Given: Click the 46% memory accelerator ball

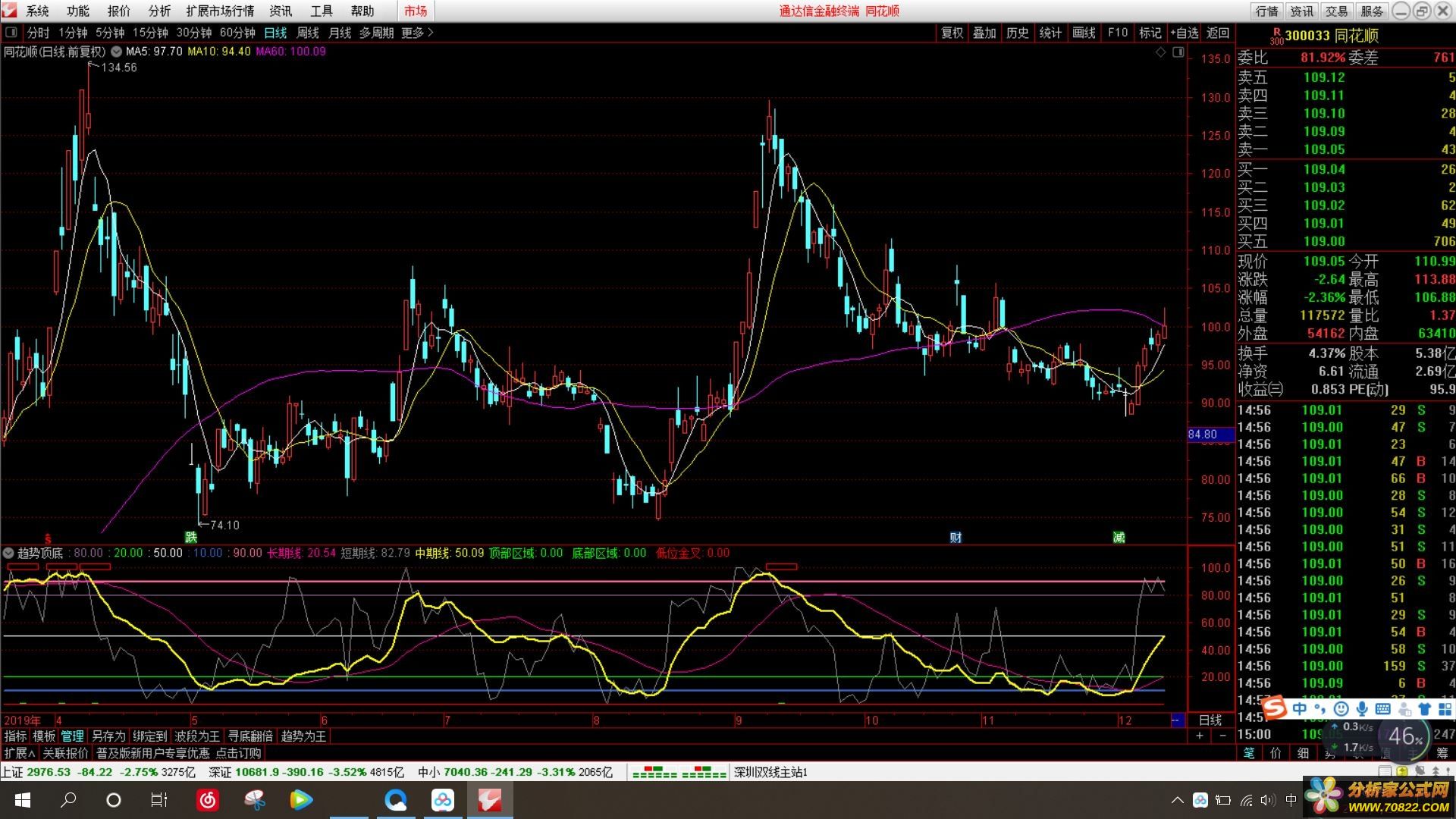Looking at the screenshot, I should tap(1404, 736).
